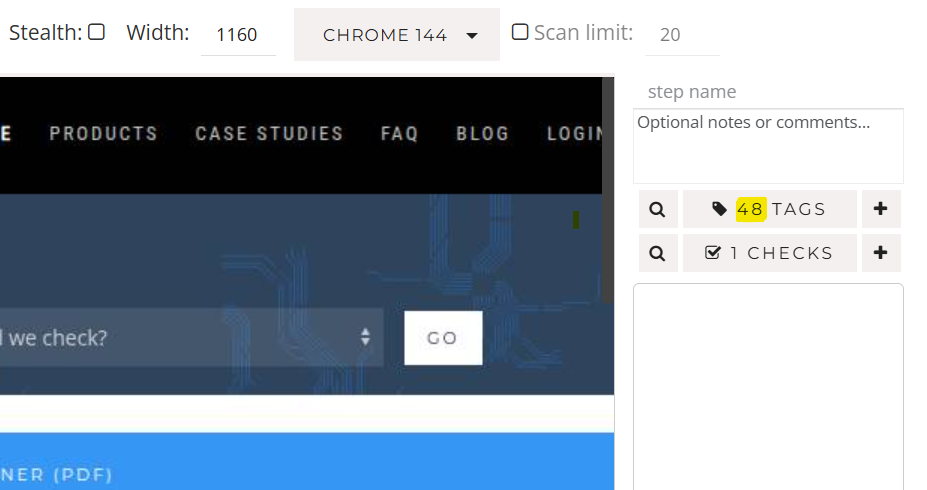Toggle the Scan limit checkbox

click(520, 32)
